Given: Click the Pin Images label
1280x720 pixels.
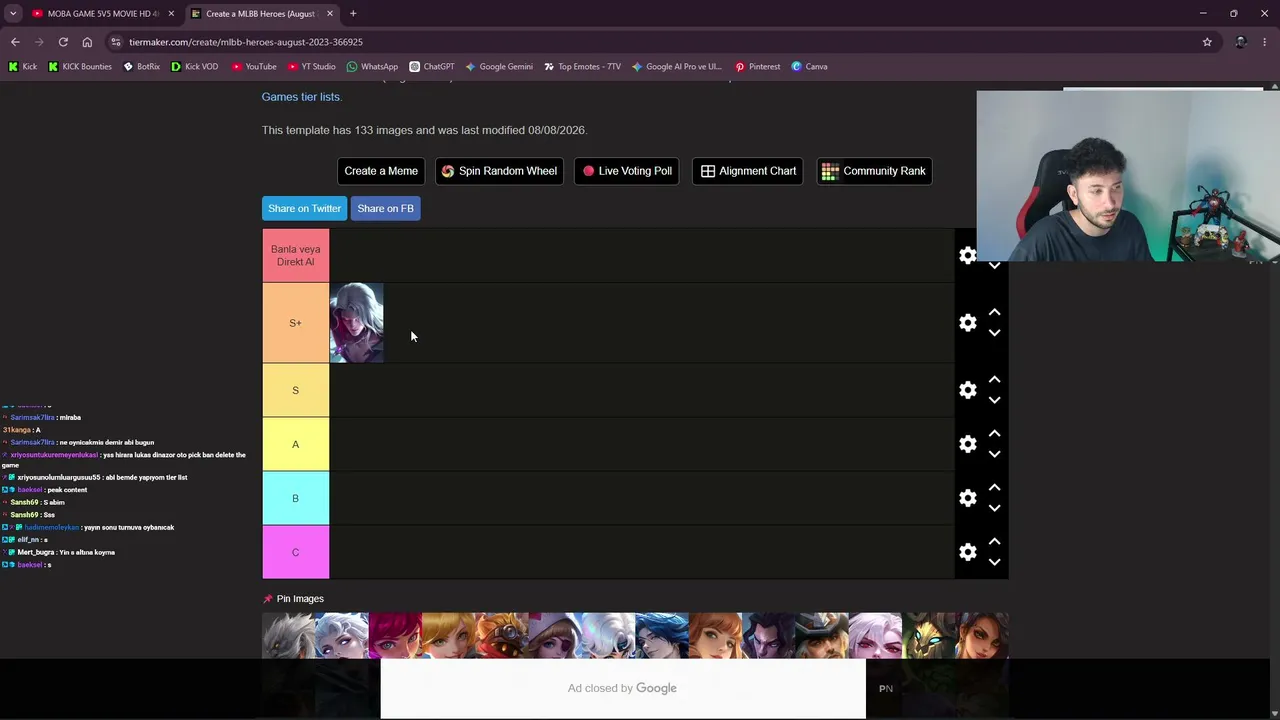Looking at the screenshot, I should pos(300,599).
